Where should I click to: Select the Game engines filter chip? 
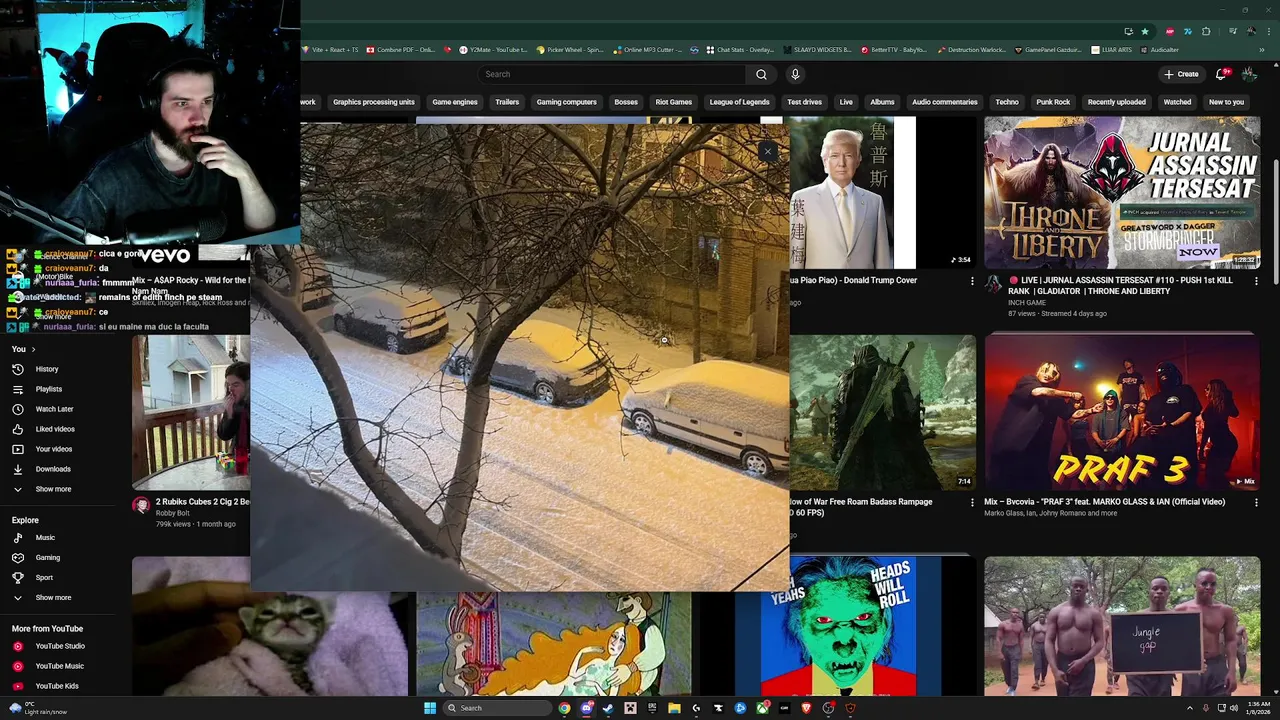(x=455, y=102)
